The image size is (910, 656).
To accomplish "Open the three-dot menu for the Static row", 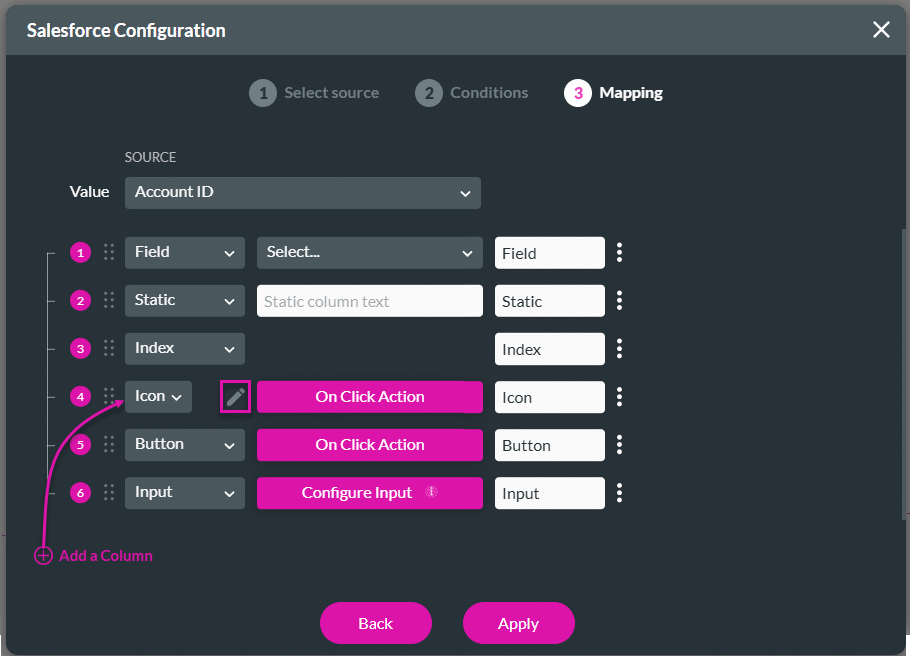I will pos(619,300).
